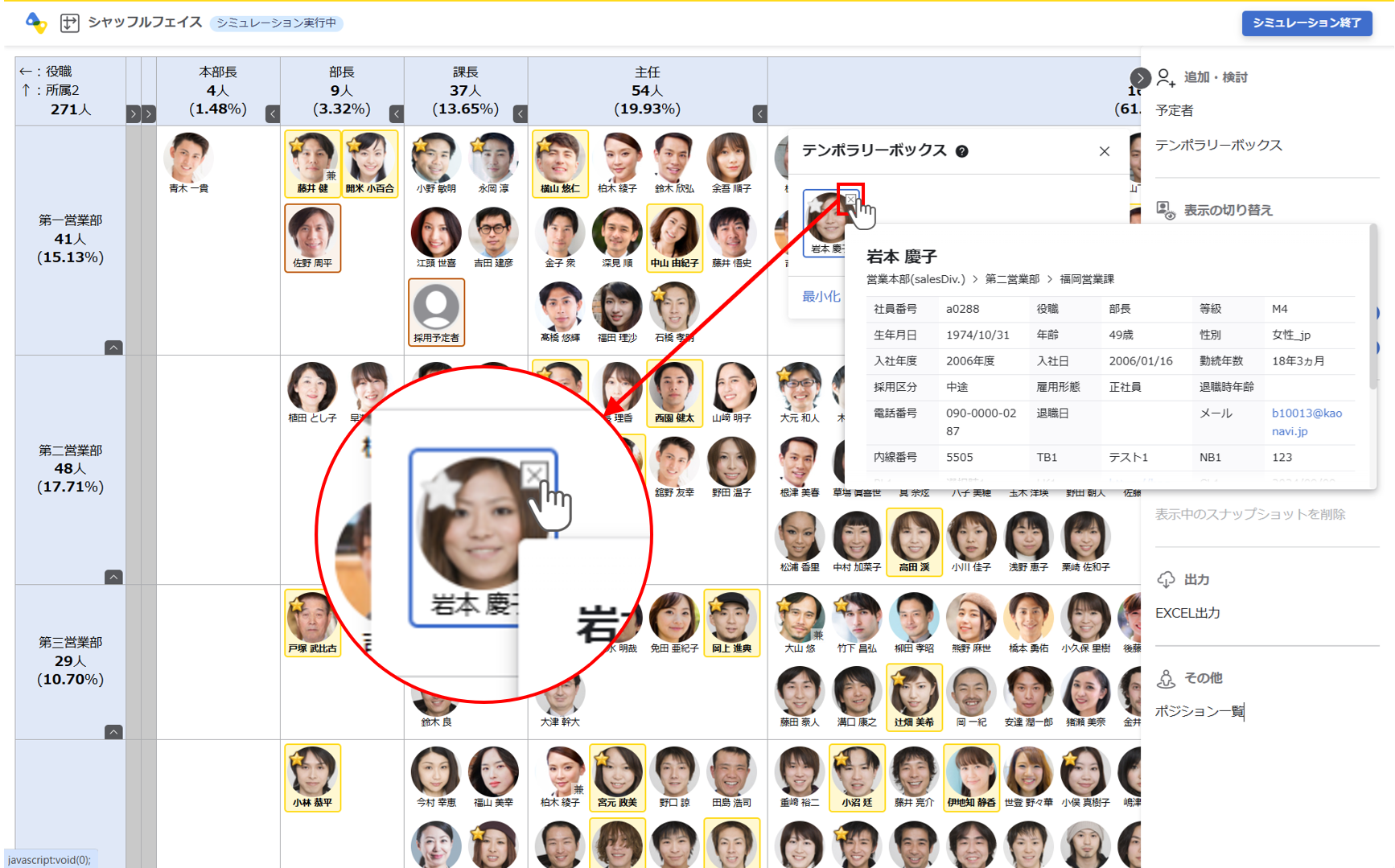Click the シャッフルフェイス icon in header

(70, 23)
